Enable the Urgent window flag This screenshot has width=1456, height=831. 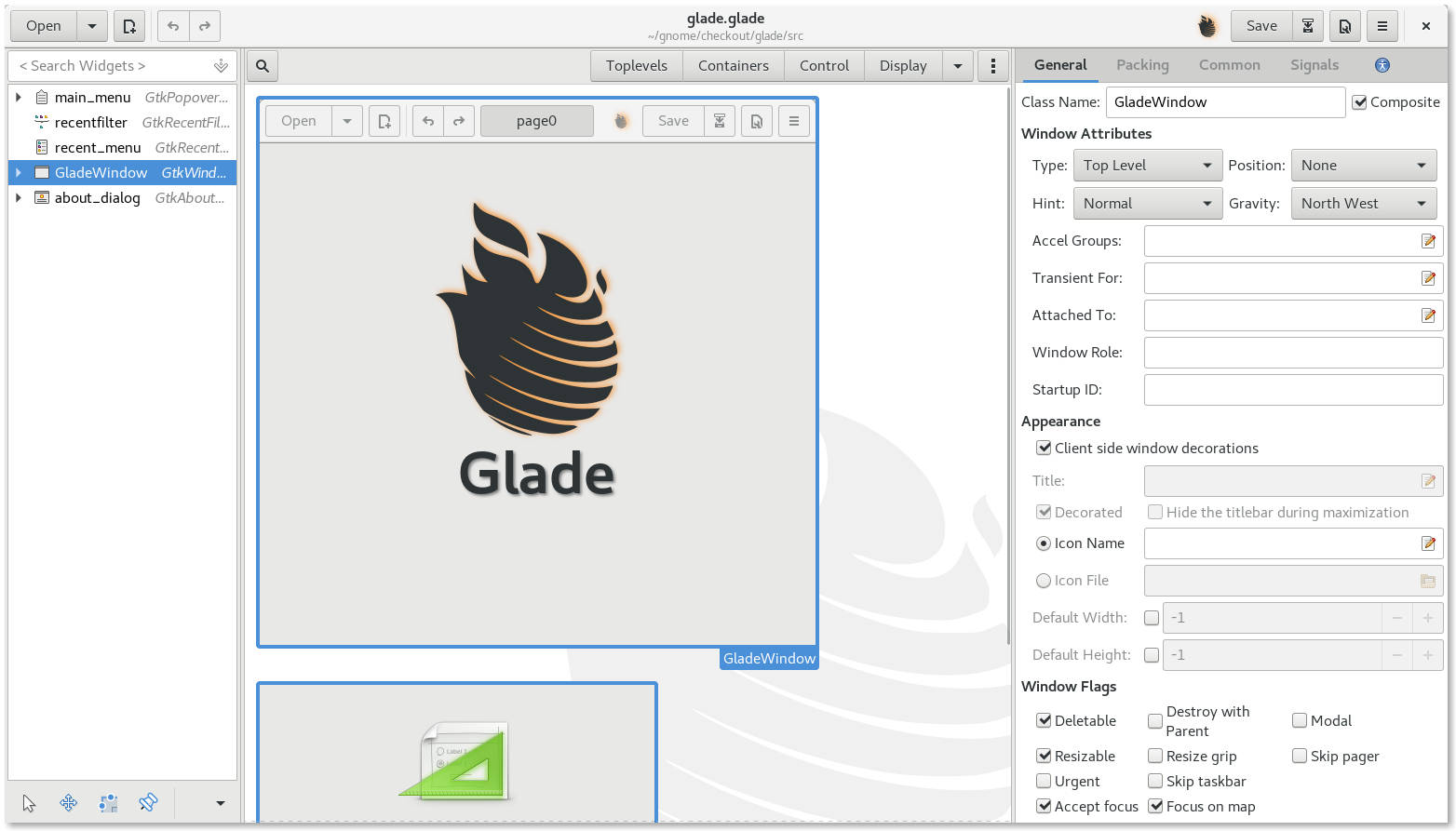click(1044, 781)
